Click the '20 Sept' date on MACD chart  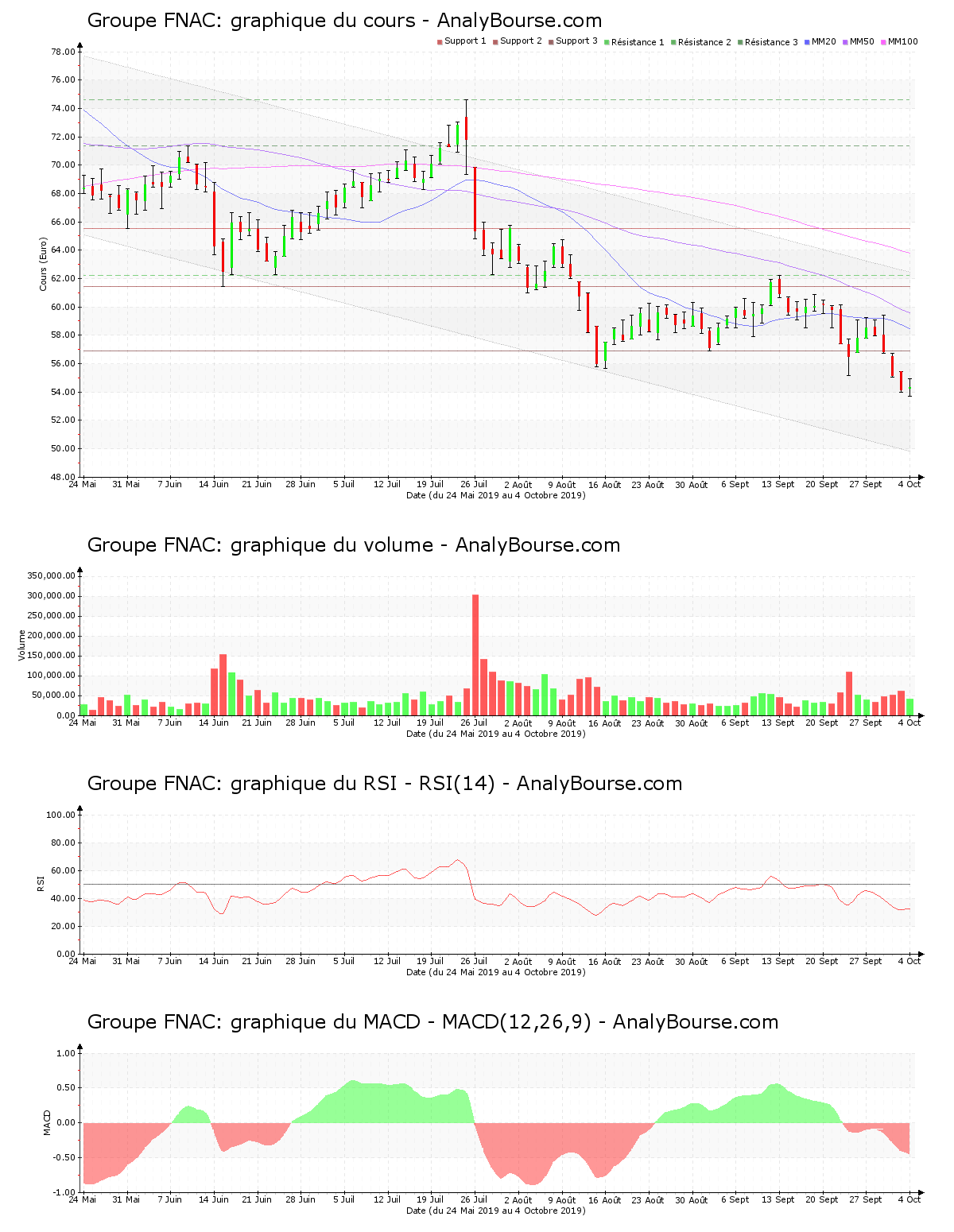[822, 1199]
